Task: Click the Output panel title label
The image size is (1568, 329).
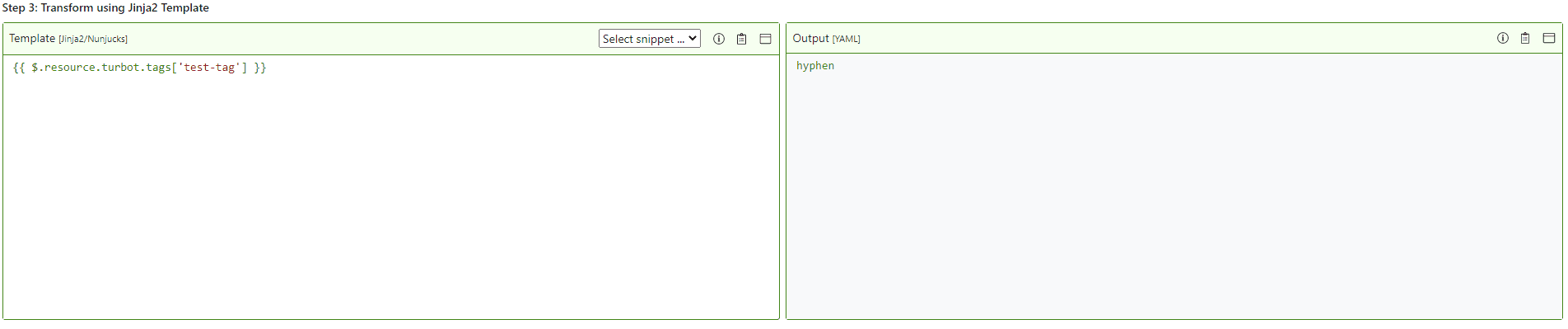Action: 810,38
